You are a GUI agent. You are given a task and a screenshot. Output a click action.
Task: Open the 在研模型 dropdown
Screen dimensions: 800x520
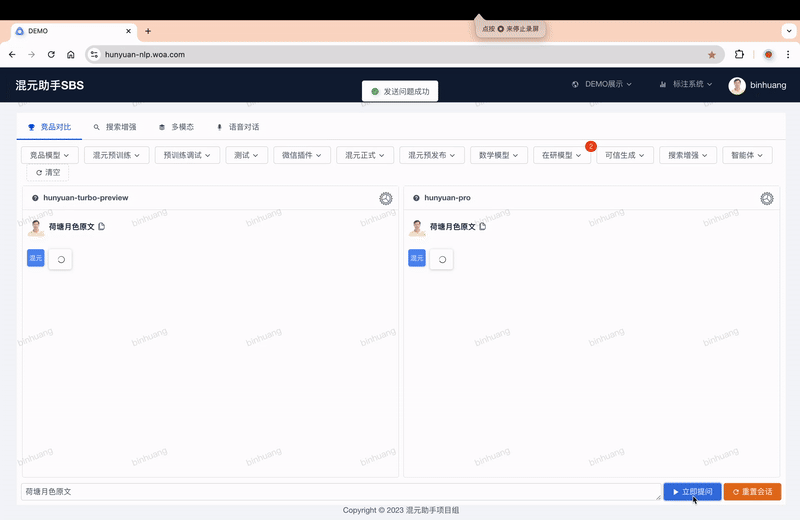[562, 155]
